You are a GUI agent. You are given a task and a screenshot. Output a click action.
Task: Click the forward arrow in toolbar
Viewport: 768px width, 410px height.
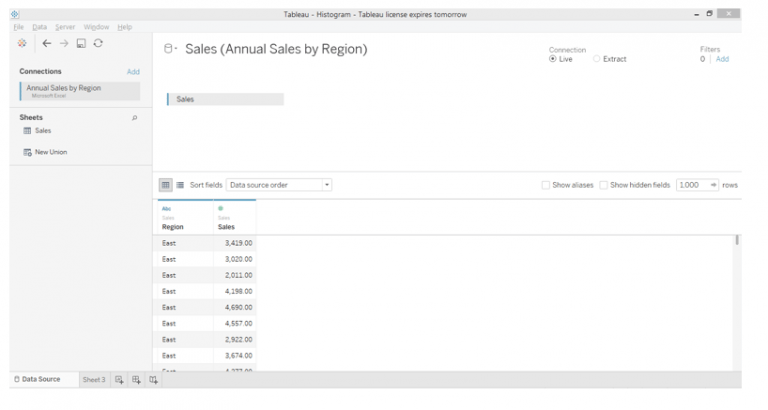(x=63, y=44)
